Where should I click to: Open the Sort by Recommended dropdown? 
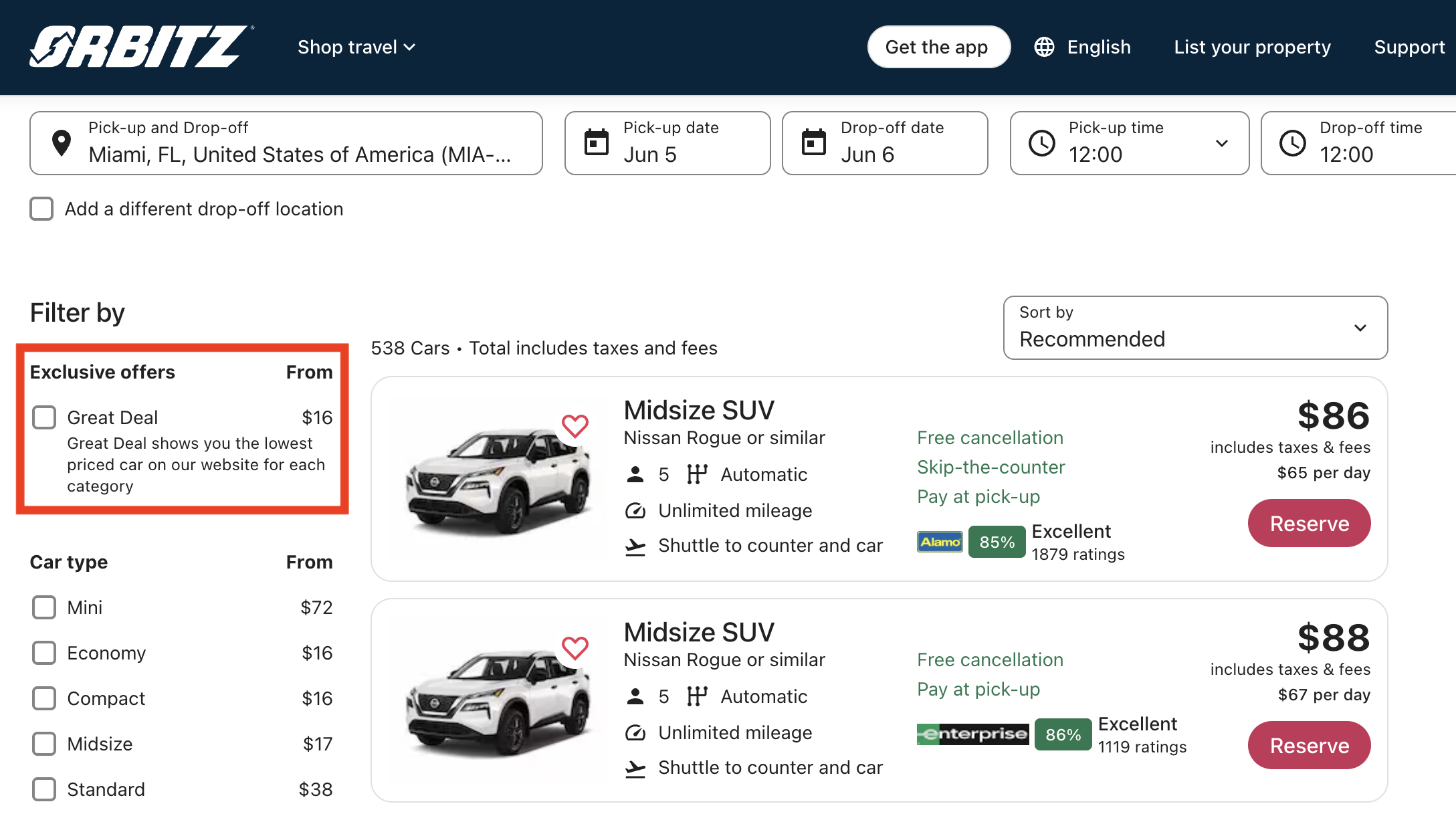(x=1195, y=328)
